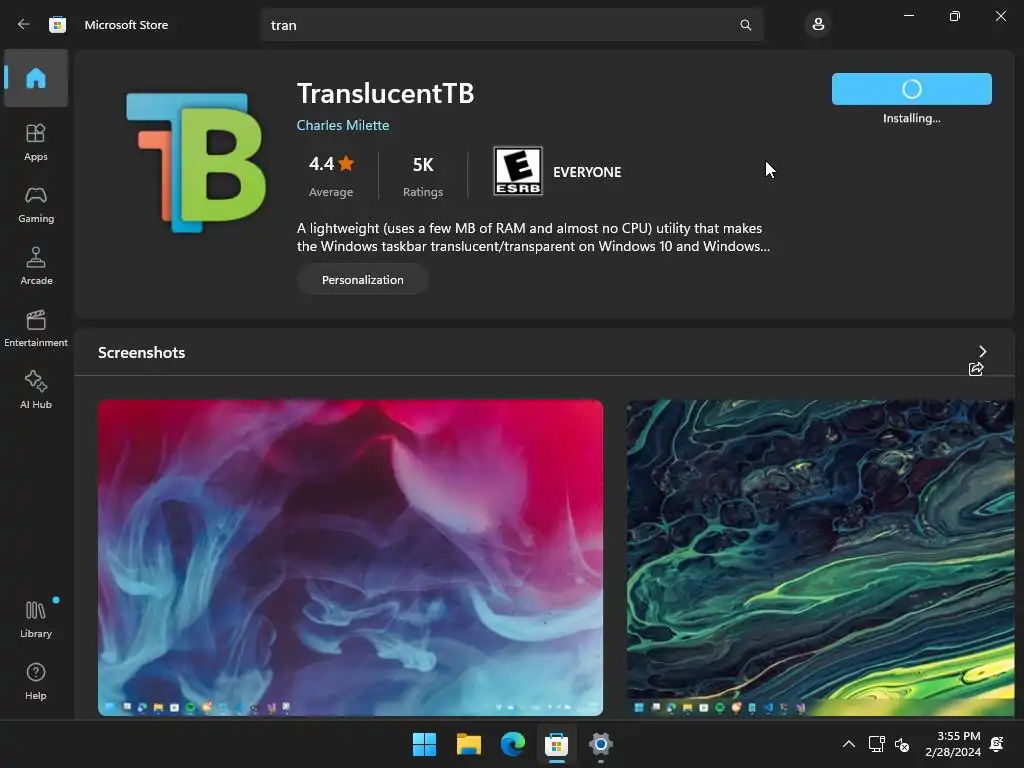Click the installing progress button

click(x=912, y=89)
